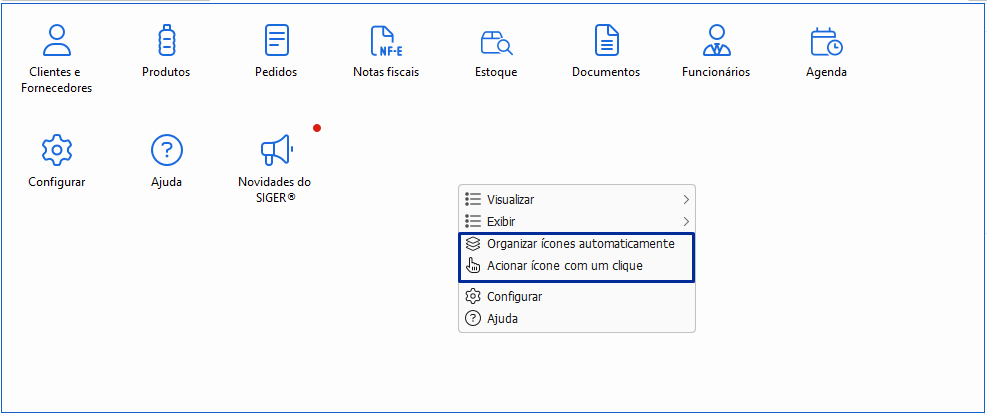Image resolution: width=987 pixels, height=415 pixels.
Task: Open the Documentos icon
Action: pos(606,41)
